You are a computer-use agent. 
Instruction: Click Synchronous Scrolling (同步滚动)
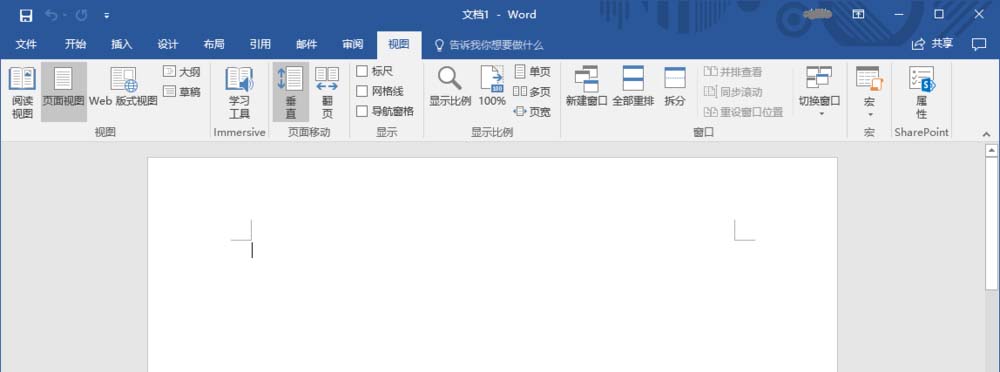click(x=733, y=92)
